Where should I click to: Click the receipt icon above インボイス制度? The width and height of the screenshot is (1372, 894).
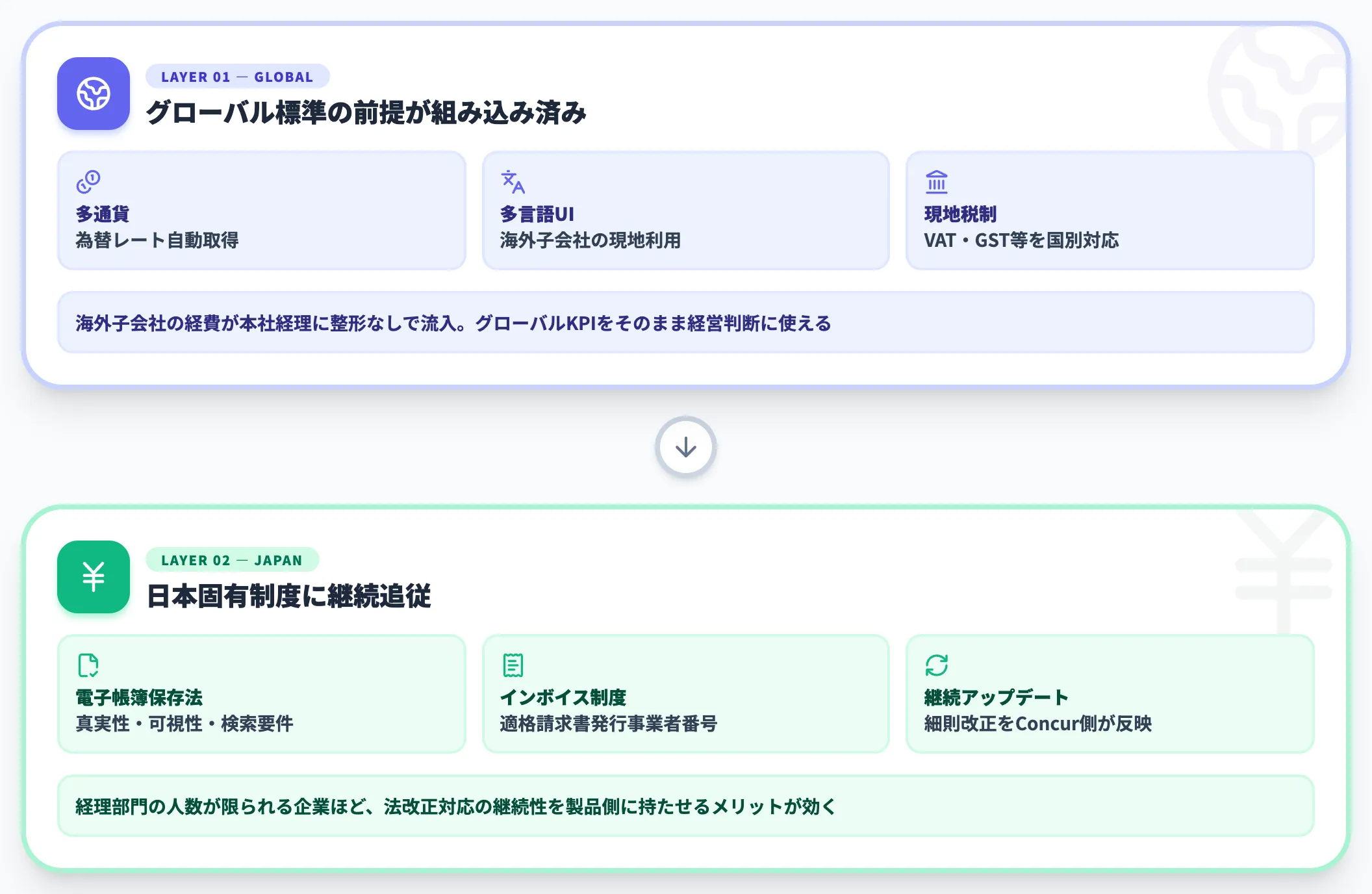point(513,665)
